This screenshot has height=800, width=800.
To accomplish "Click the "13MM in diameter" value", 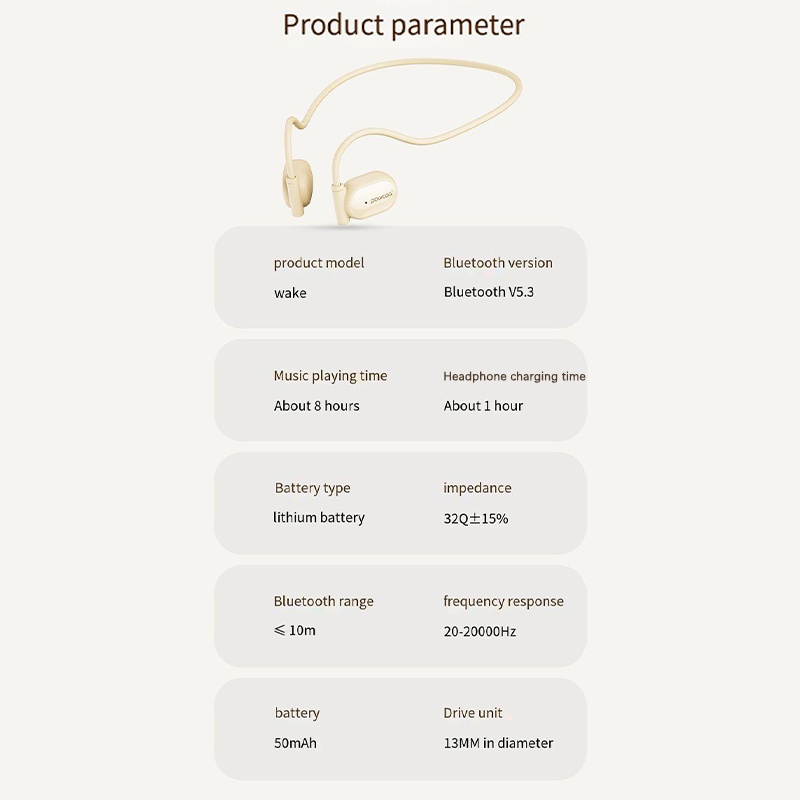I will (x=498, y=743).
